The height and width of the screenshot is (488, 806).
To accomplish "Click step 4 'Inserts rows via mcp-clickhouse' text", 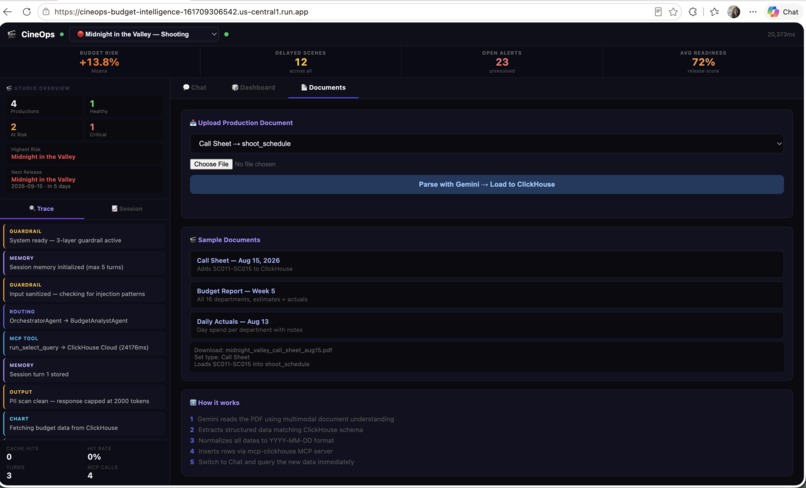I will (265, 451).
